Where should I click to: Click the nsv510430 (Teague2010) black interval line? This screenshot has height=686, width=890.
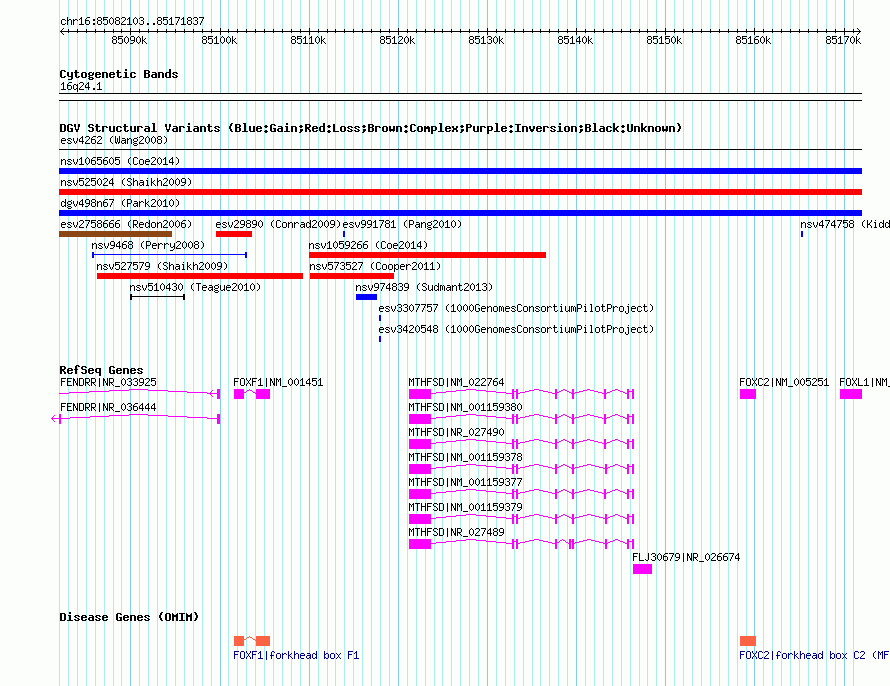pyautogui.click(x=157, y=297)
